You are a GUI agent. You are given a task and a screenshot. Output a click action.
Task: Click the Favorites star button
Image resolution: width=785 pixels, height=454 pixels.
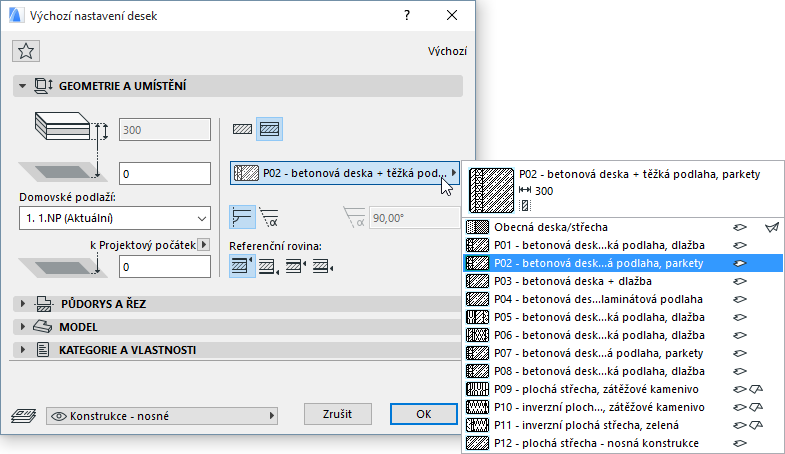pos(27,52)
